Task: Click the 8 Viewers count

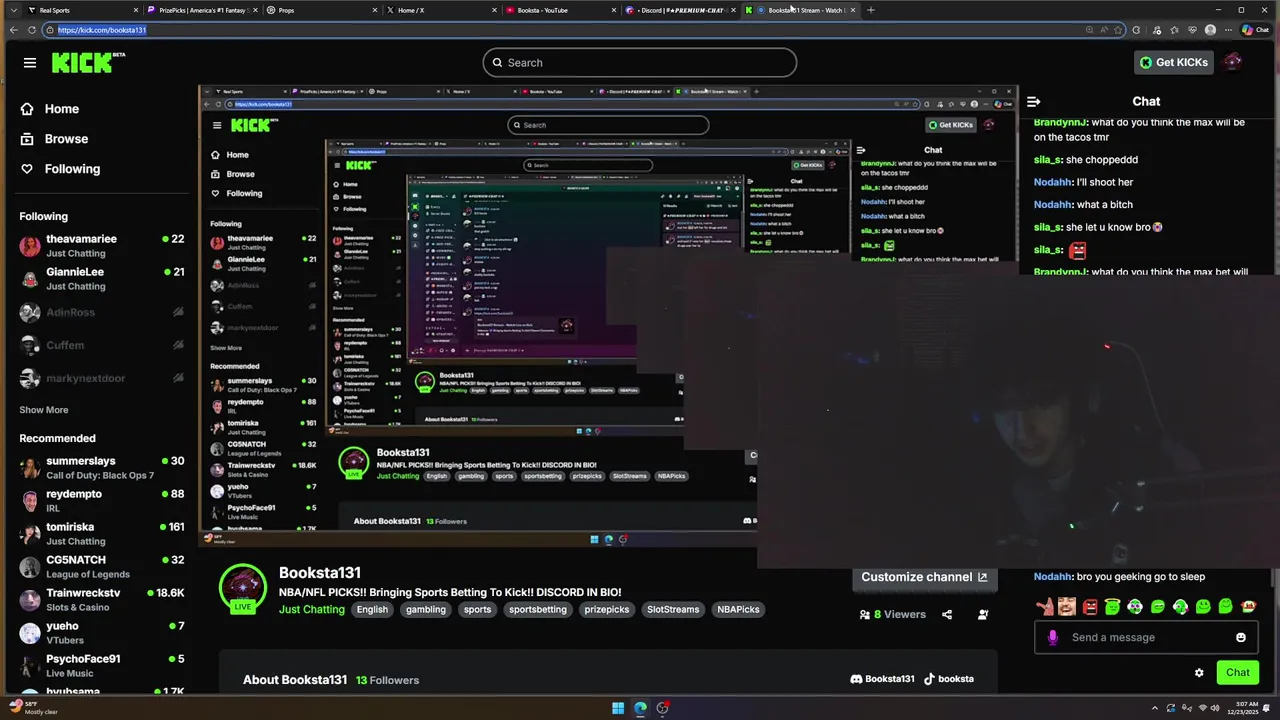Action: 893,614
